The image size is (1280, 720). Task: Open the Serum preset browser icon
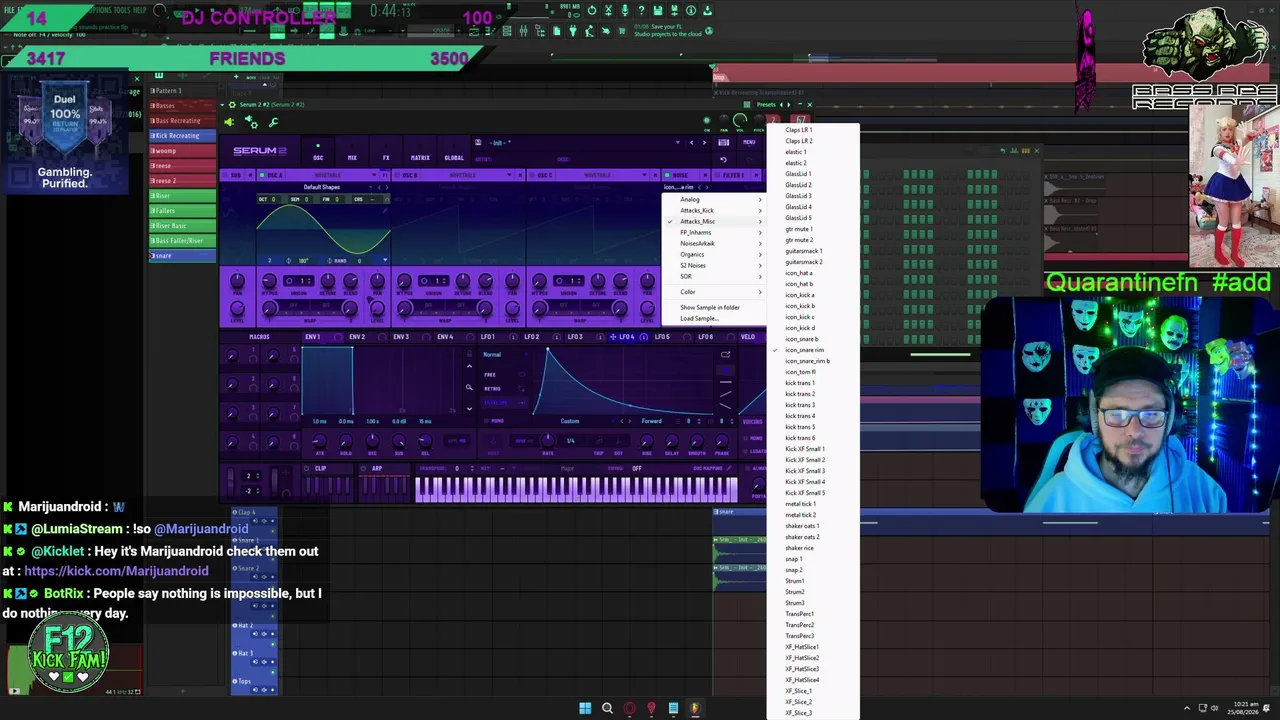(x=723, y=142)
